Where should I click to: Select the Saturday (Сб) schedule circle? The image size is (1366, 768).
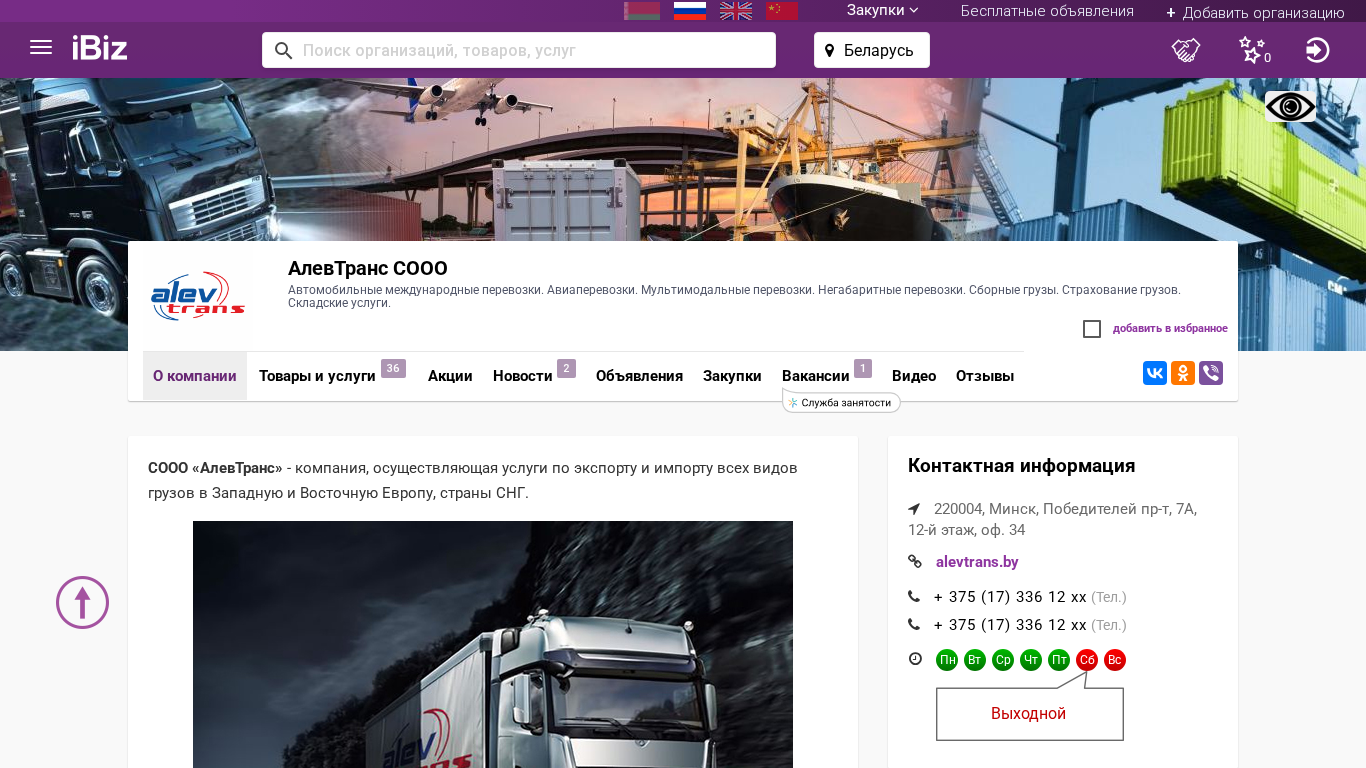click(x=1087, y=660)
